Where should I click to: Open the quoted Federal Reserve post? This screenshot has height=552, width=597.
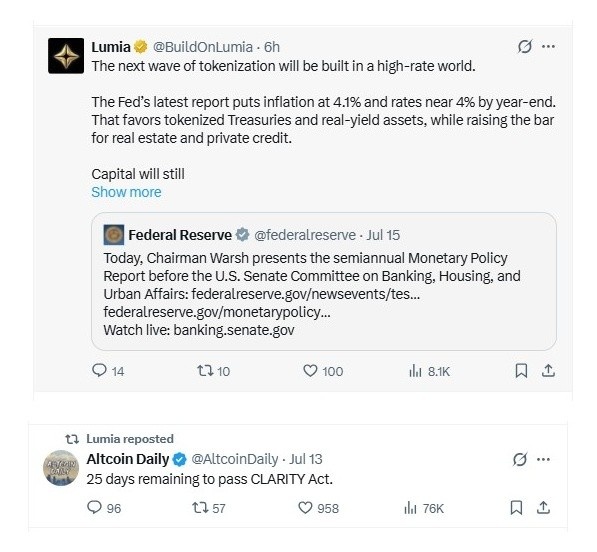324,281
